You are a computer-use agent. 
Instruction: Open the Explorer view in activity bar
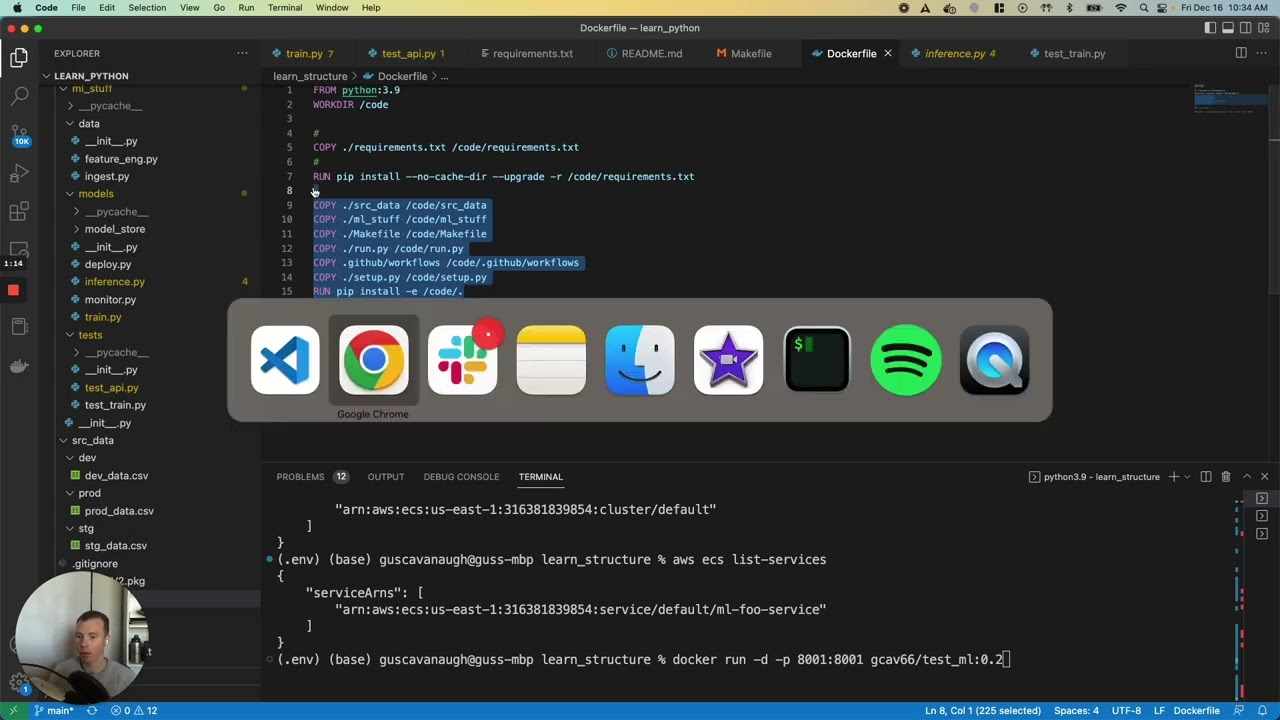(19, 58)
